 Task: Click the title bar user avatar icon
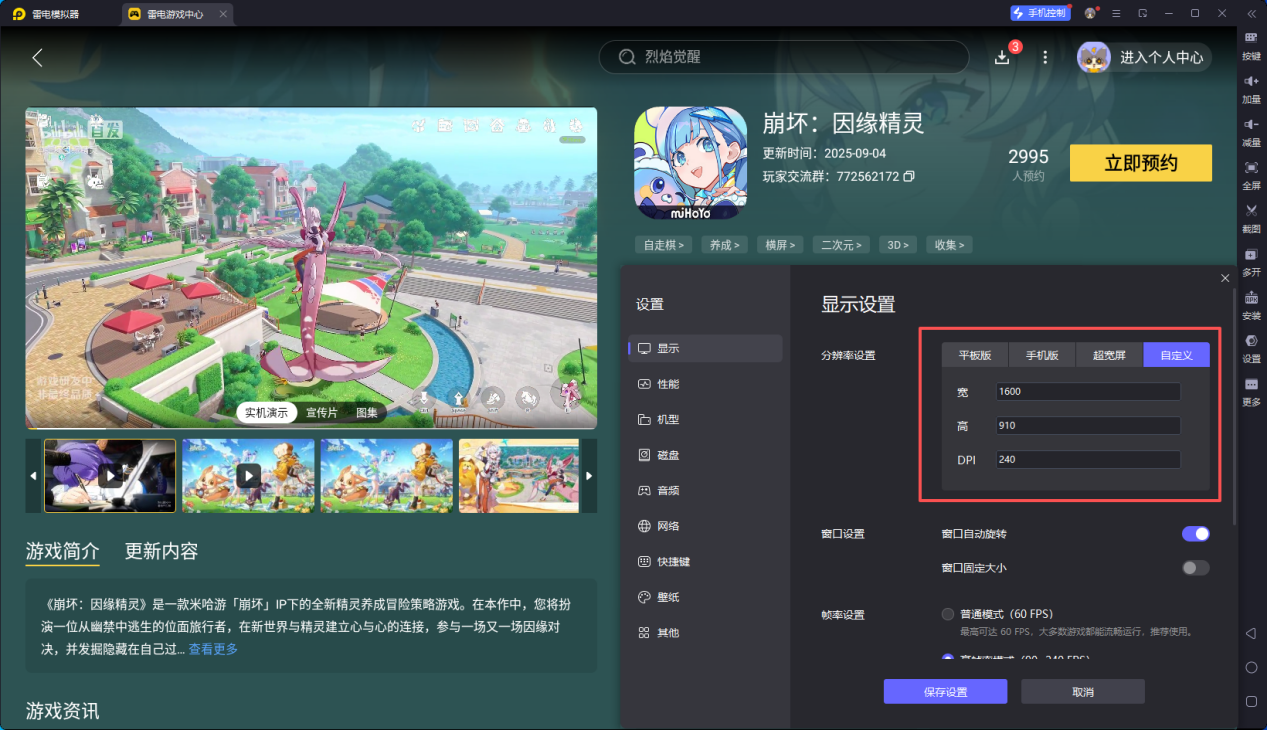point(1090,13)
